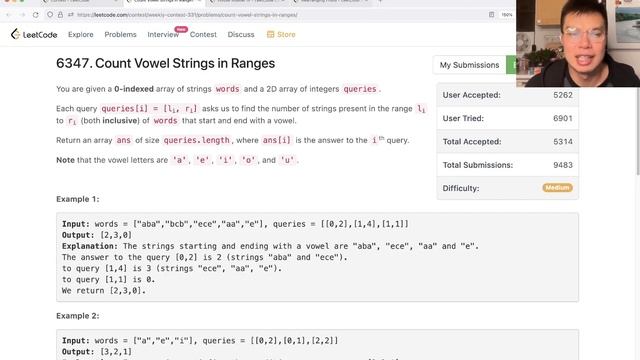Image resolution: width=640 pixels, height=360 pixels.
Task: Click the padlock site security icon
Action: click(60, 15)
